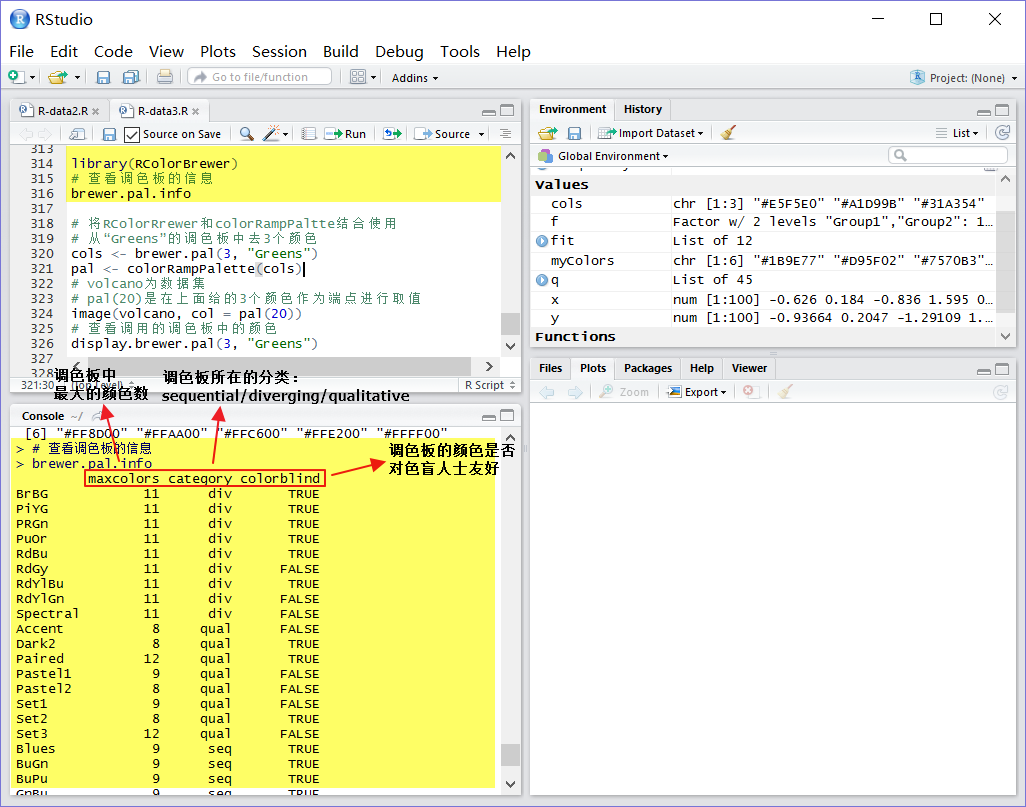Run the current line with the Run icon
The height and width of the screenshot is (807, 1026).
345,133
